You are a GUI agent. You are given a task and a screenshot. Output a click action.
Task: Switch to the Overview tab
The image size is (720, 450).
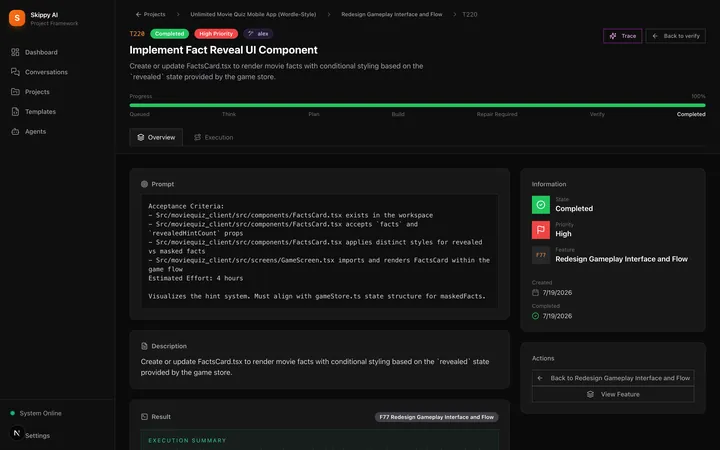[156, 137]
